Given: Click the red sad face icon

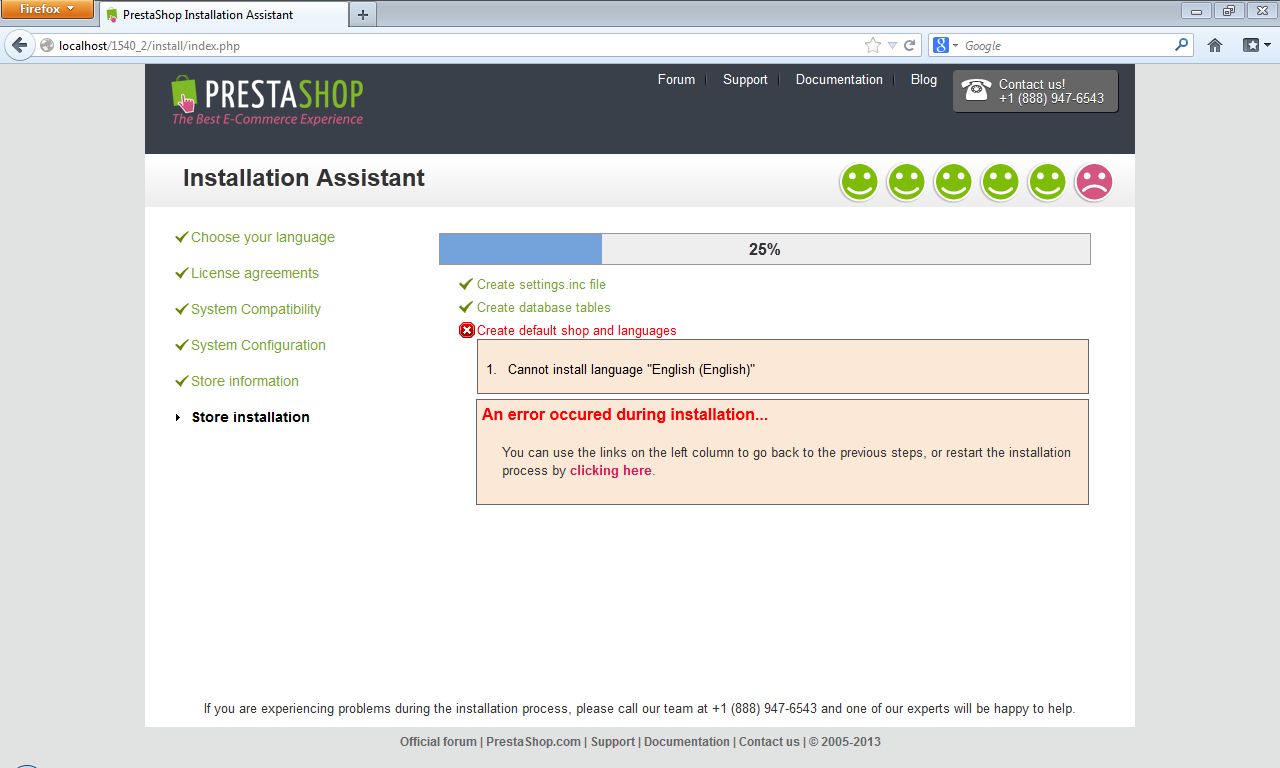Looking at the screenshot, I should [x=1094, y=183].
